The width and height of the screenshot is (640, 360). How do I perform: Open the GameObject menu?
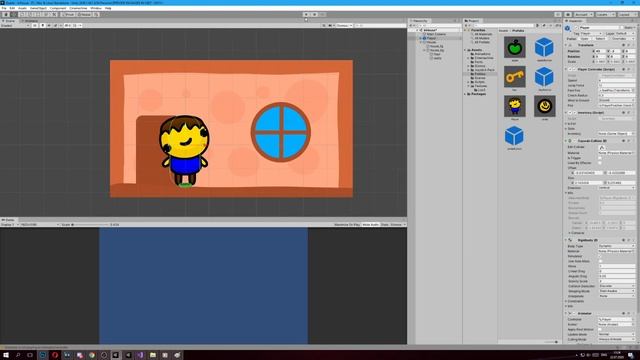tap(38, 8)
